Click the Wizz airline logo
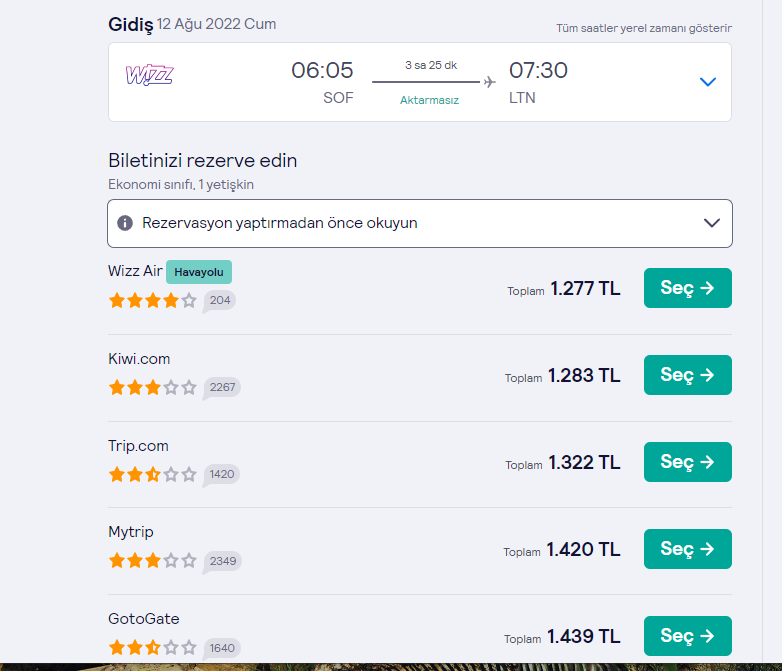The width and height of the screenshot is (782, 671). point(149,75)
